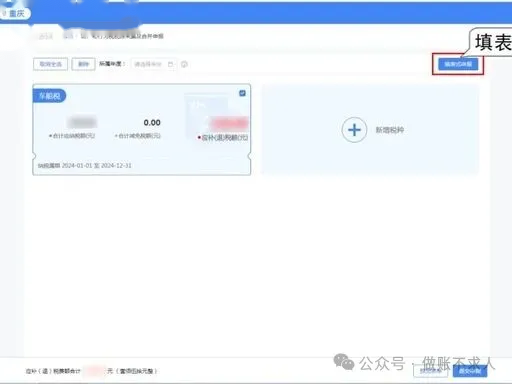Select the 车船税 tag label
The height and width of the screenshot is (384, 512).
coord(49,96)
